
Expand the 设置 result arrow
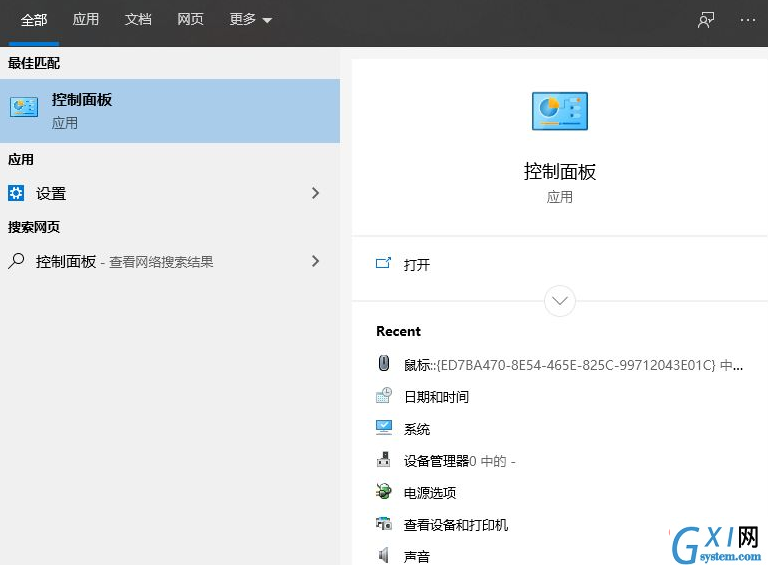pyautogui.click(x=315, y=193)
